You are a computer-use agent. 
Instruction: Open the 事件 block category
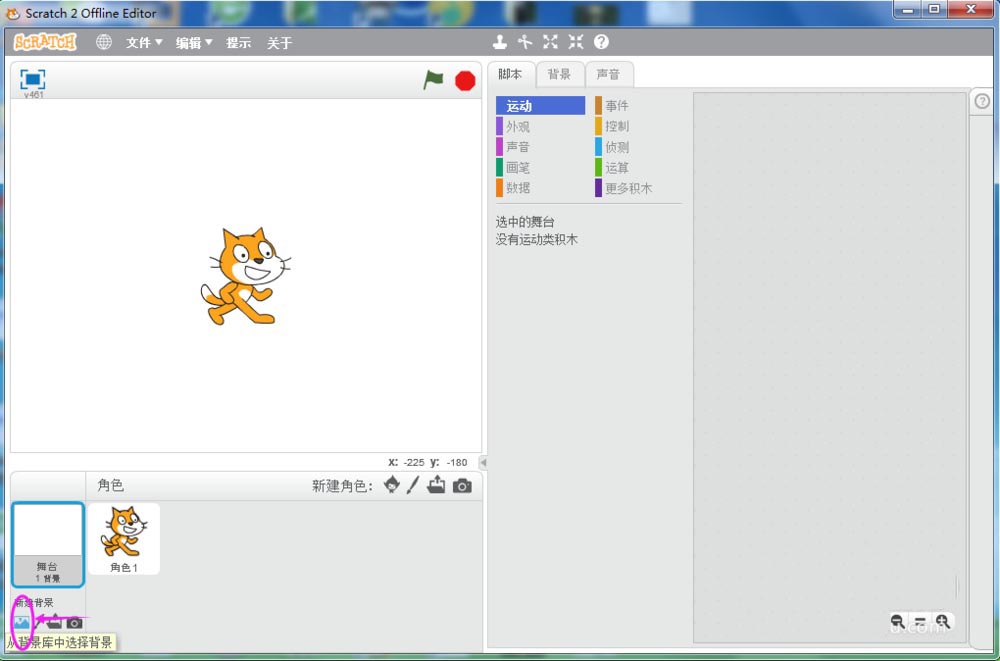[x=617, y=106]
